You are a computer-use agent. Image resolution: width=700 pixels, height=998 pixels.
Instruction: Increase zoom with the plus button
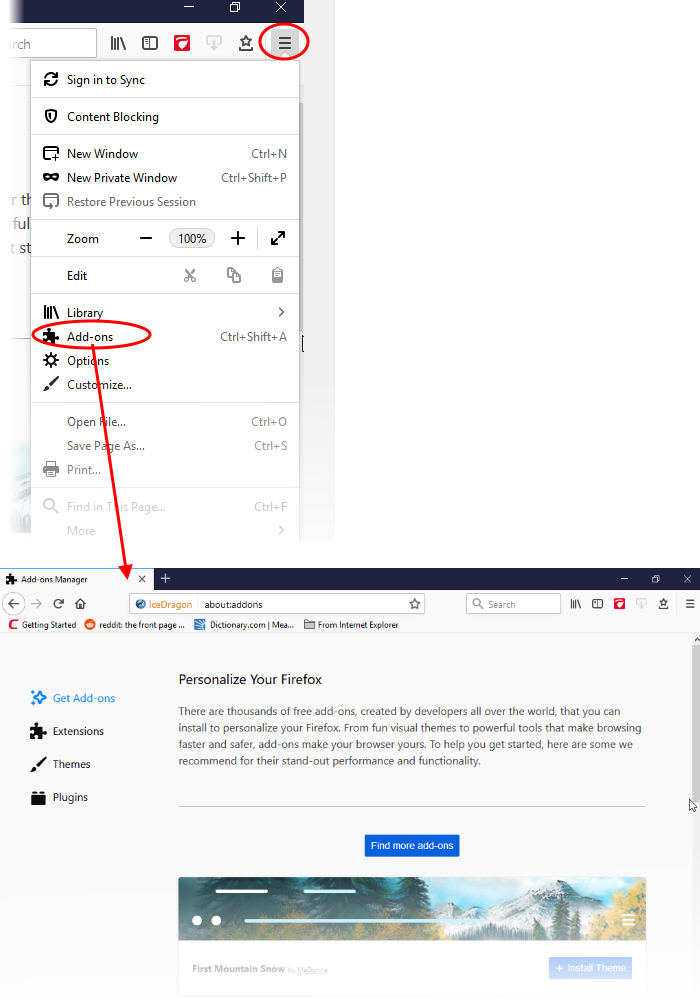238,239
